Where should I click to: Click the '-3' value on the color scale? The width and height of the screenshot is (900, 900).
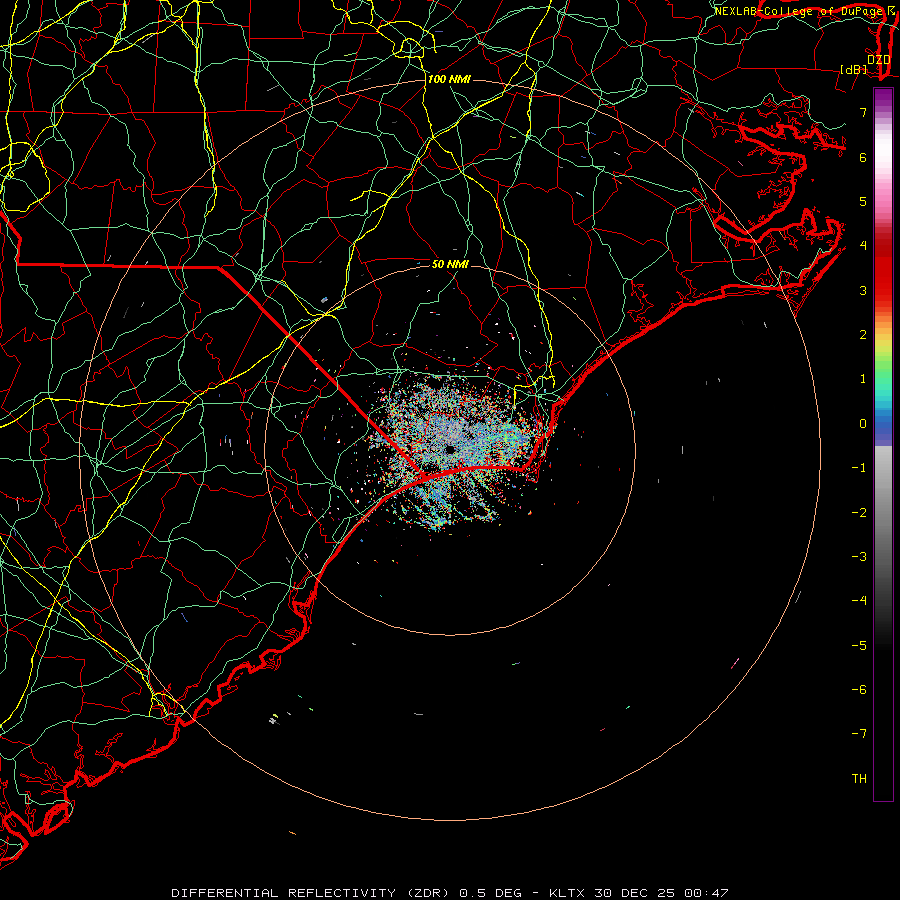[x=859, y=557]
